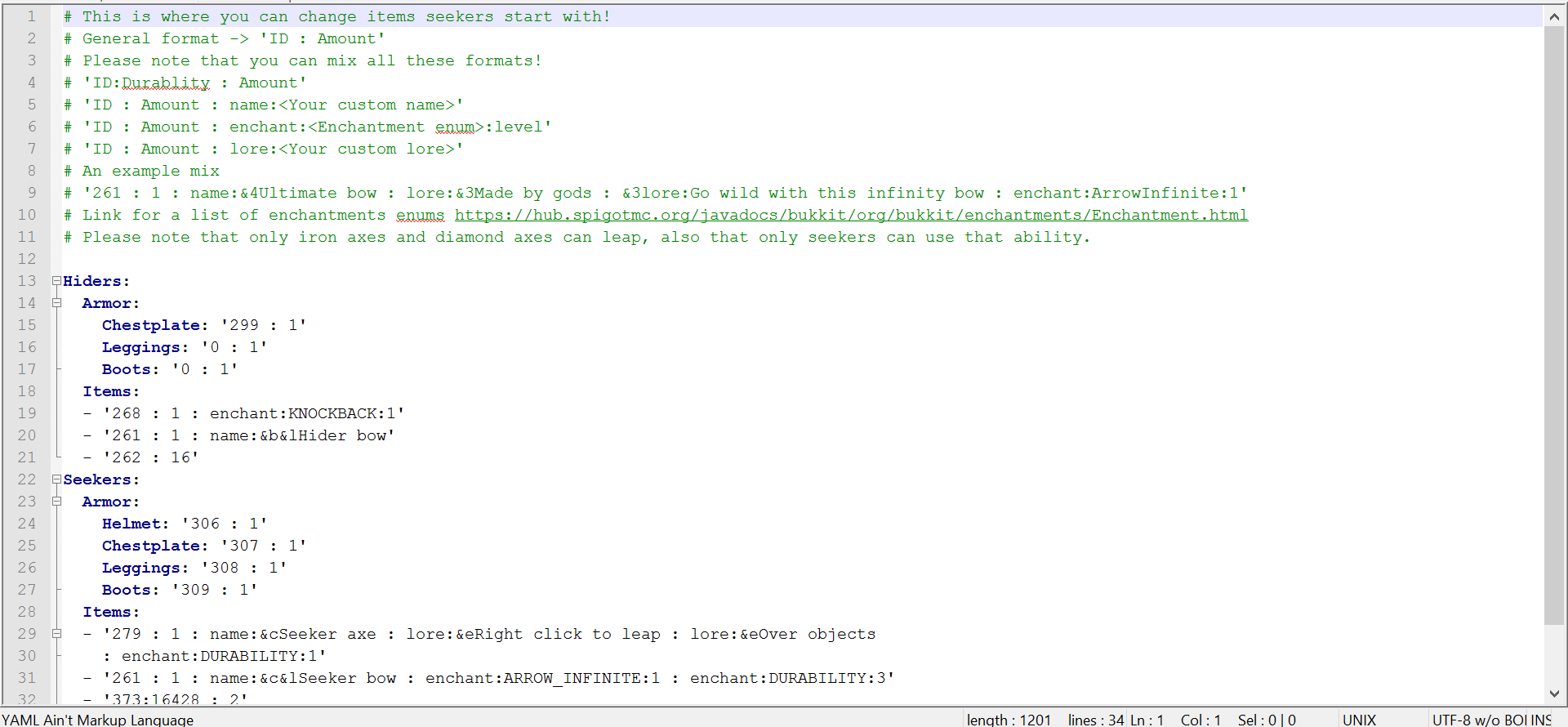The image size is (1568, 727).
Task: Click line number 12 in the margin
Action: (x=27, y=259)
